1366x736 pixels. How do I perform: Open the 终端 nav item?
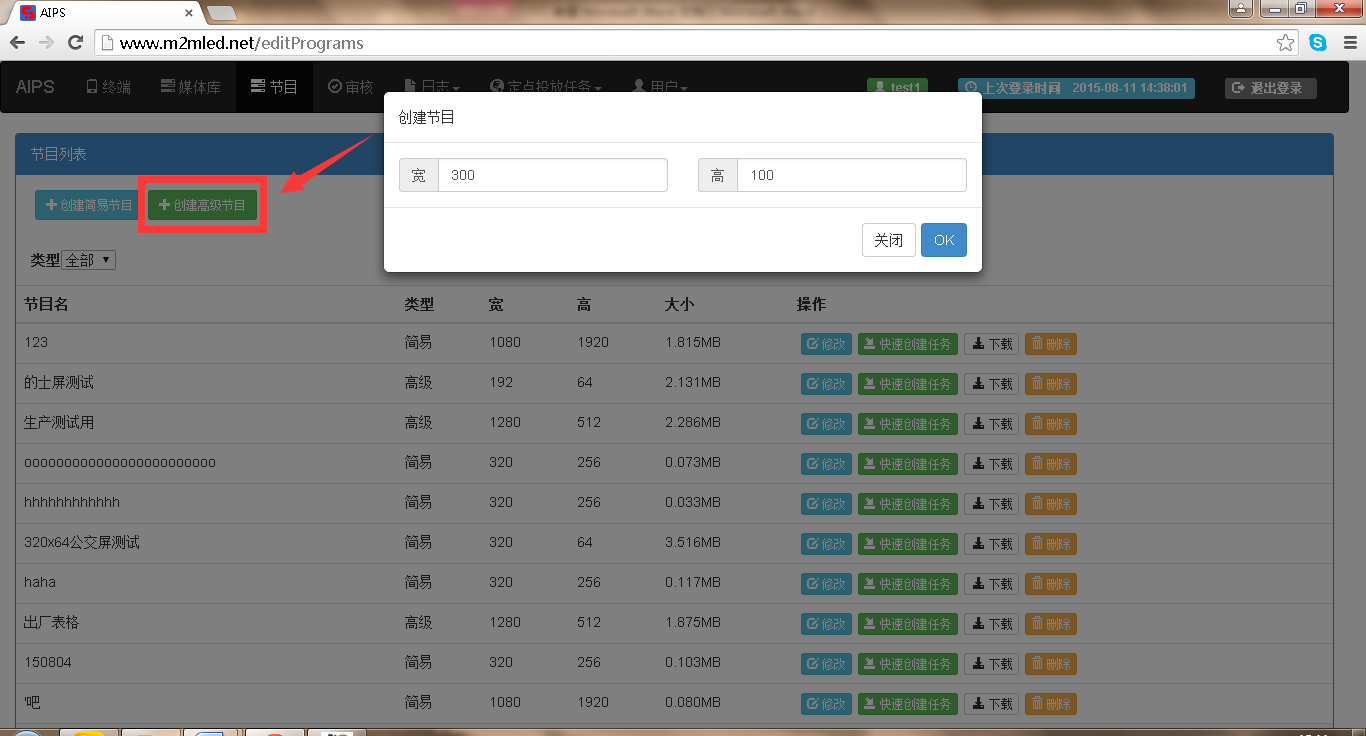[x=108, y=87]
